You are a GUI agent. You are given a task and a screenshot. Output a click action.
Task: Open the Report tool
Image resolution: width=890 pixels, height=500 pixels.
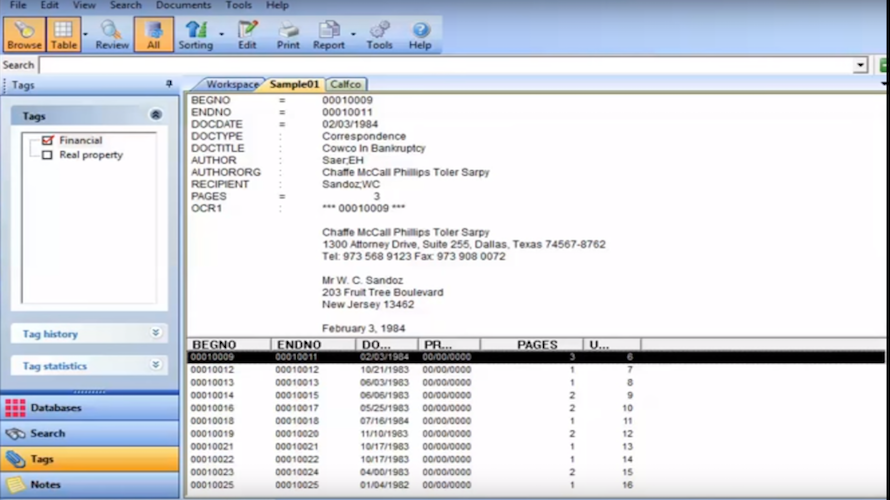point(328,34)
